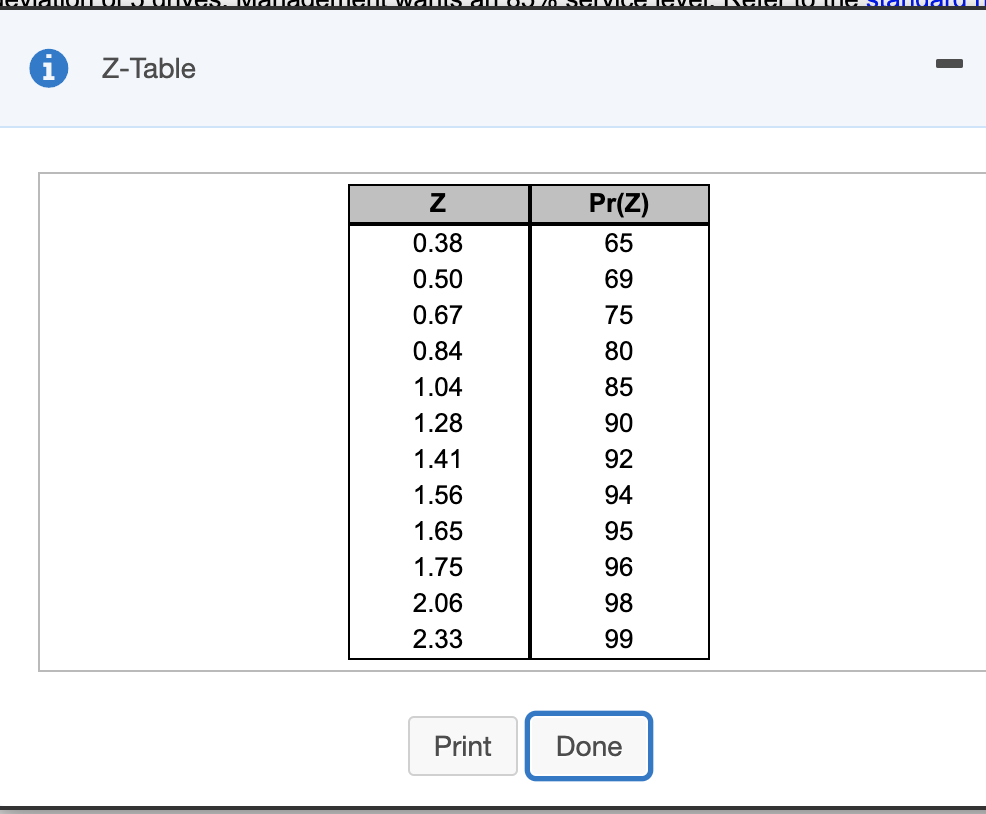This screenshot has width=986, height=814.
Task: Click the horizontal scrollbar at the bottom
Action: point(493,808)
